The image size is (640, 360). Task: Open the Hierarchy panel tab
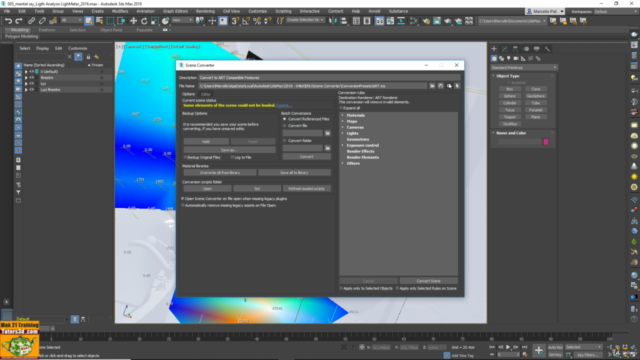[516, 49]
